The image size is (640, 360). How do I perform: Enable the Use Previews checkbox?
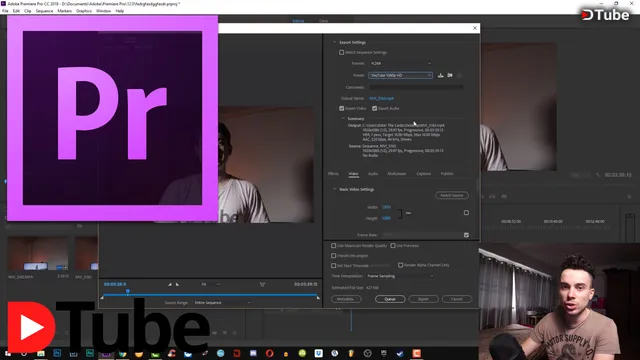(x=393, y=246)
